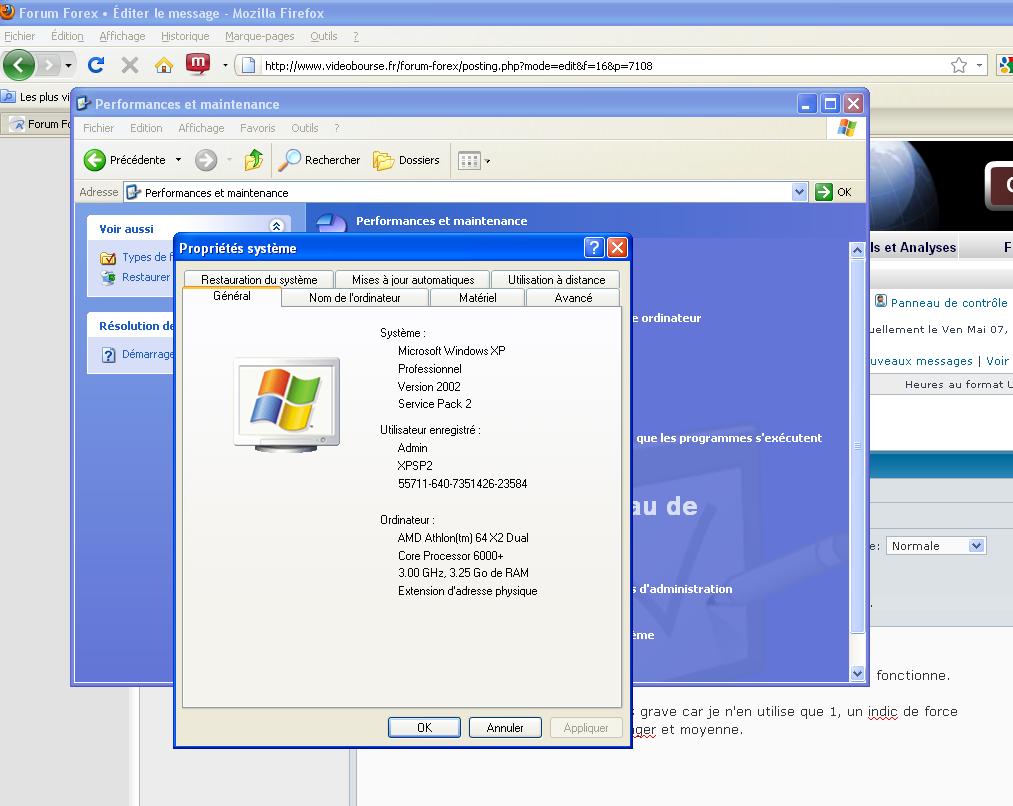Click the Firefox reload page icon

point(96,65)
